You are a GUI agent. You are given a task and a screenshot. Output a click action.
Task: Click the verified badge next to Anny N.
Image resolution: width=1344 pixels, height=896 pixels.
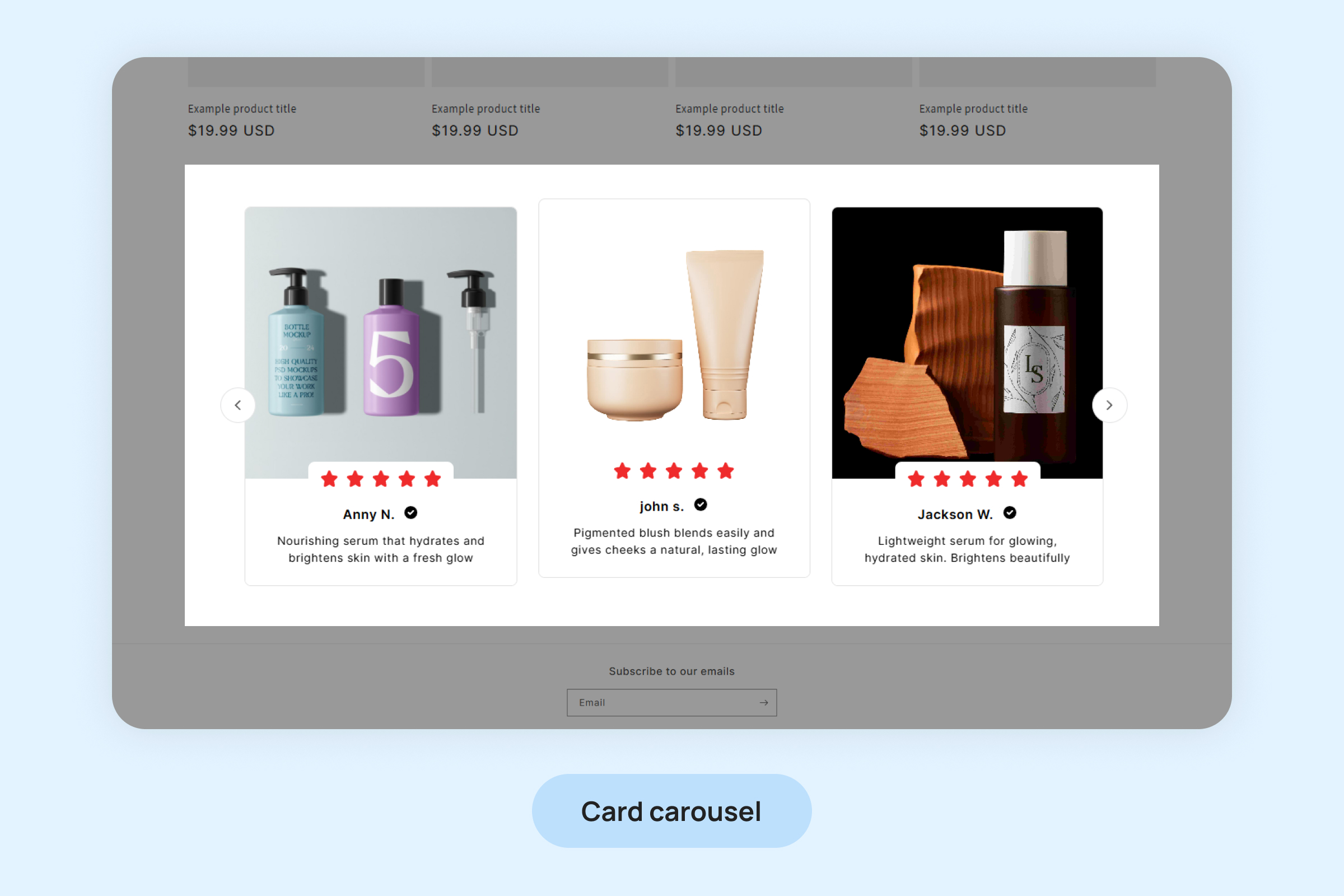(411, 512)
